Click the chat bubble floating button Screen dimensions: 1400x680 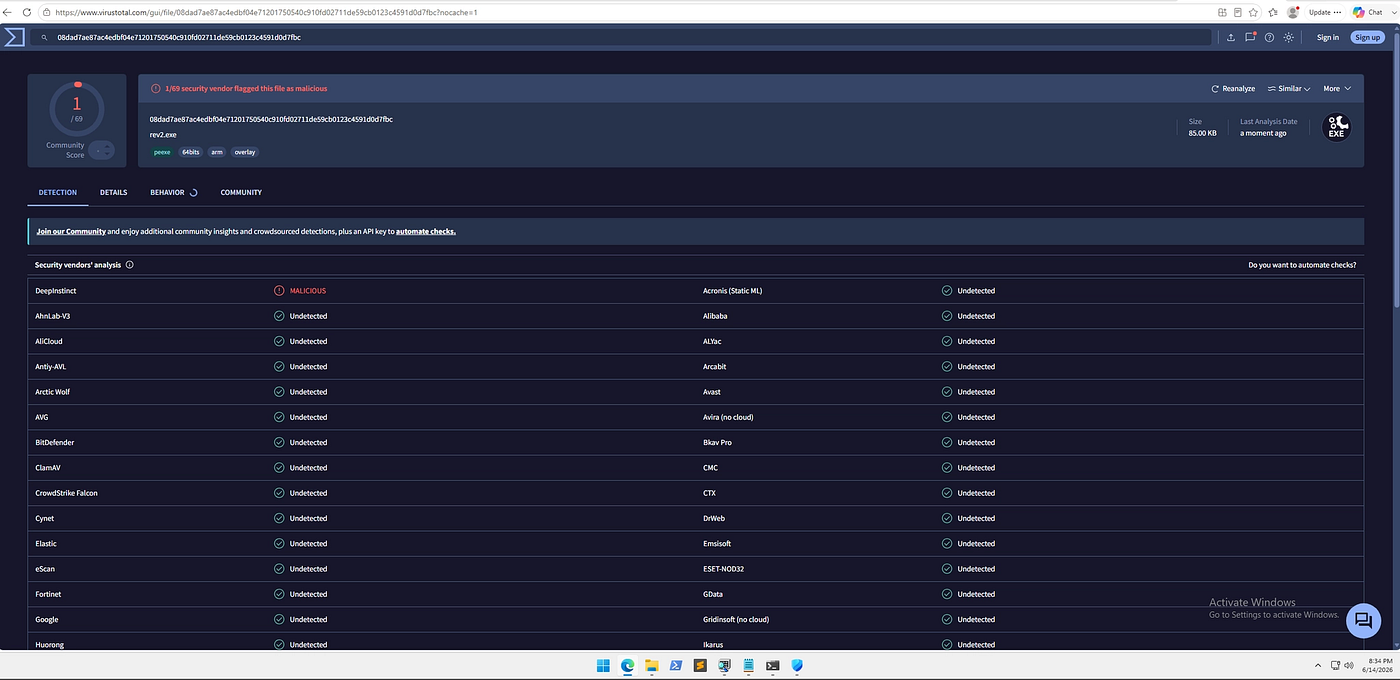pos(1362,620)
